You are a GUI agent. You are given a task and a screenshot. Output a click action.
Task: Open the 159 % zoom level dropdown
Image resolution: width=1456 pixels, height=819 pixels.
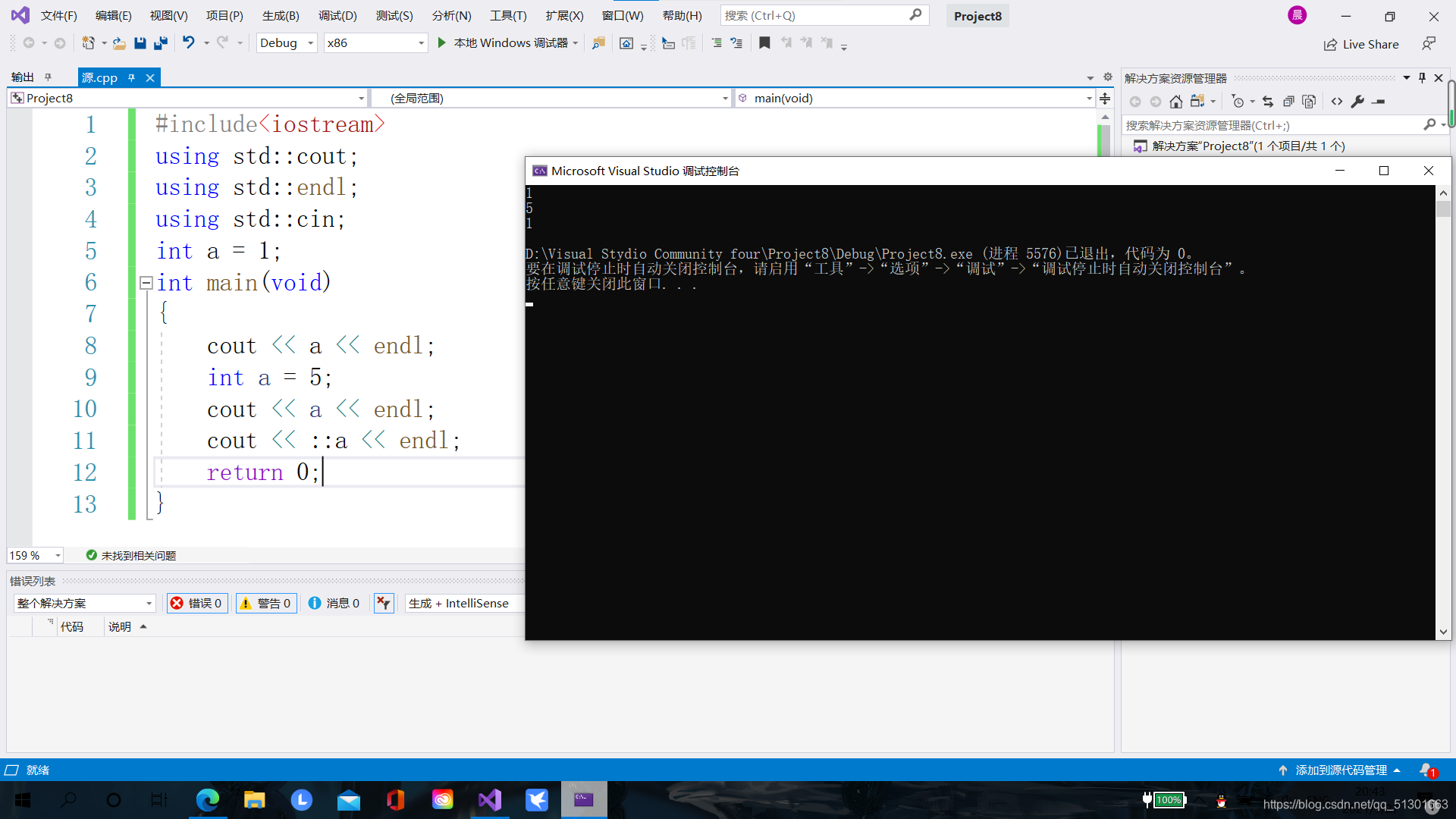click(35, 556)
